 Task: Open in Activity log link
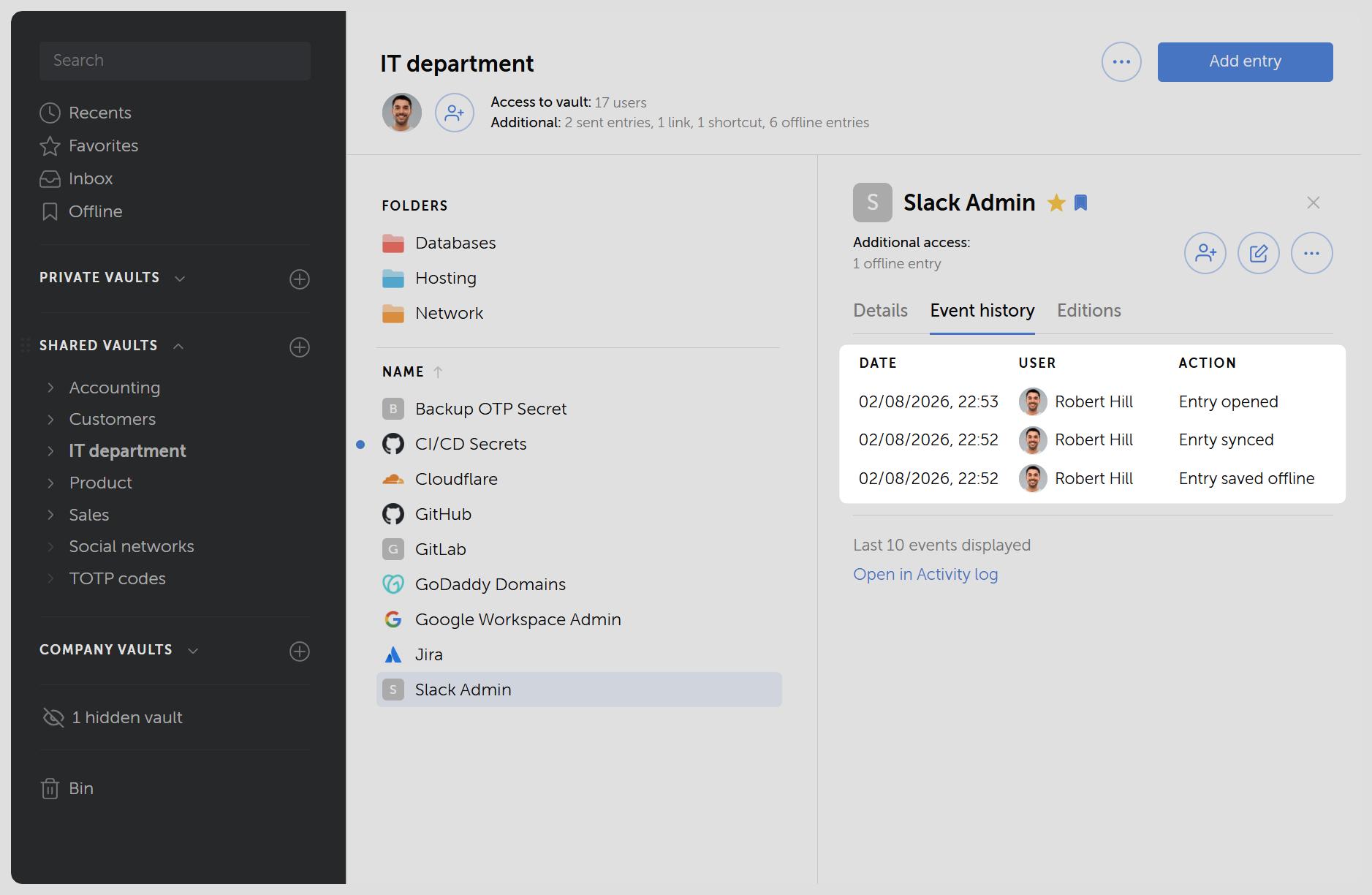click(x=925, y=575)
